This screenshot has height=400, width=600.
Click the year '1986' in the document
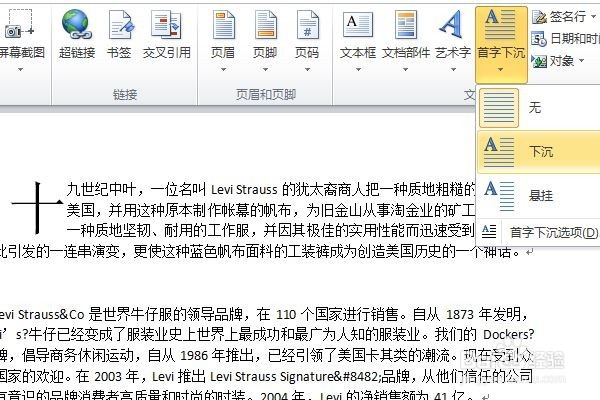point(194,356)
